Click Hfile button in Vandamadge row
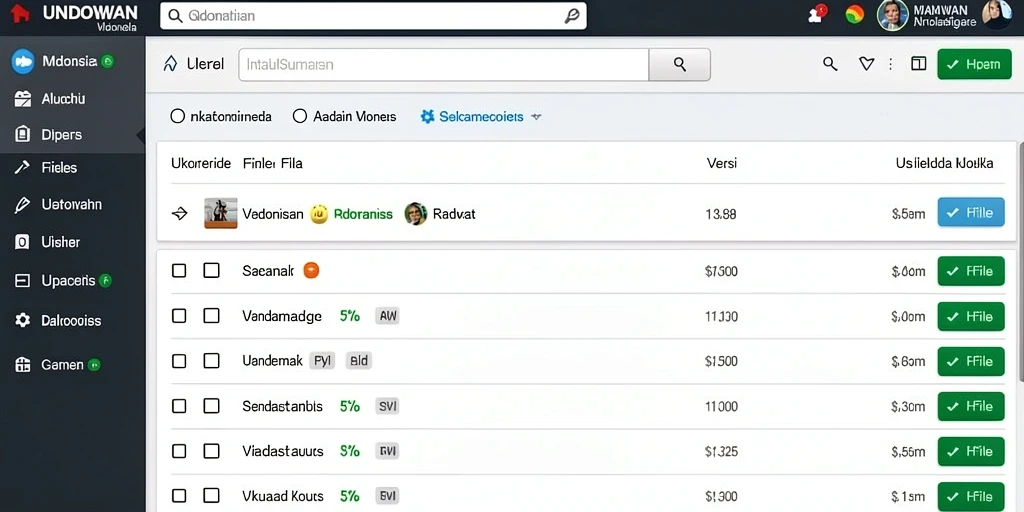This screenshot has height=512, width=1024. tap(971, 317)
